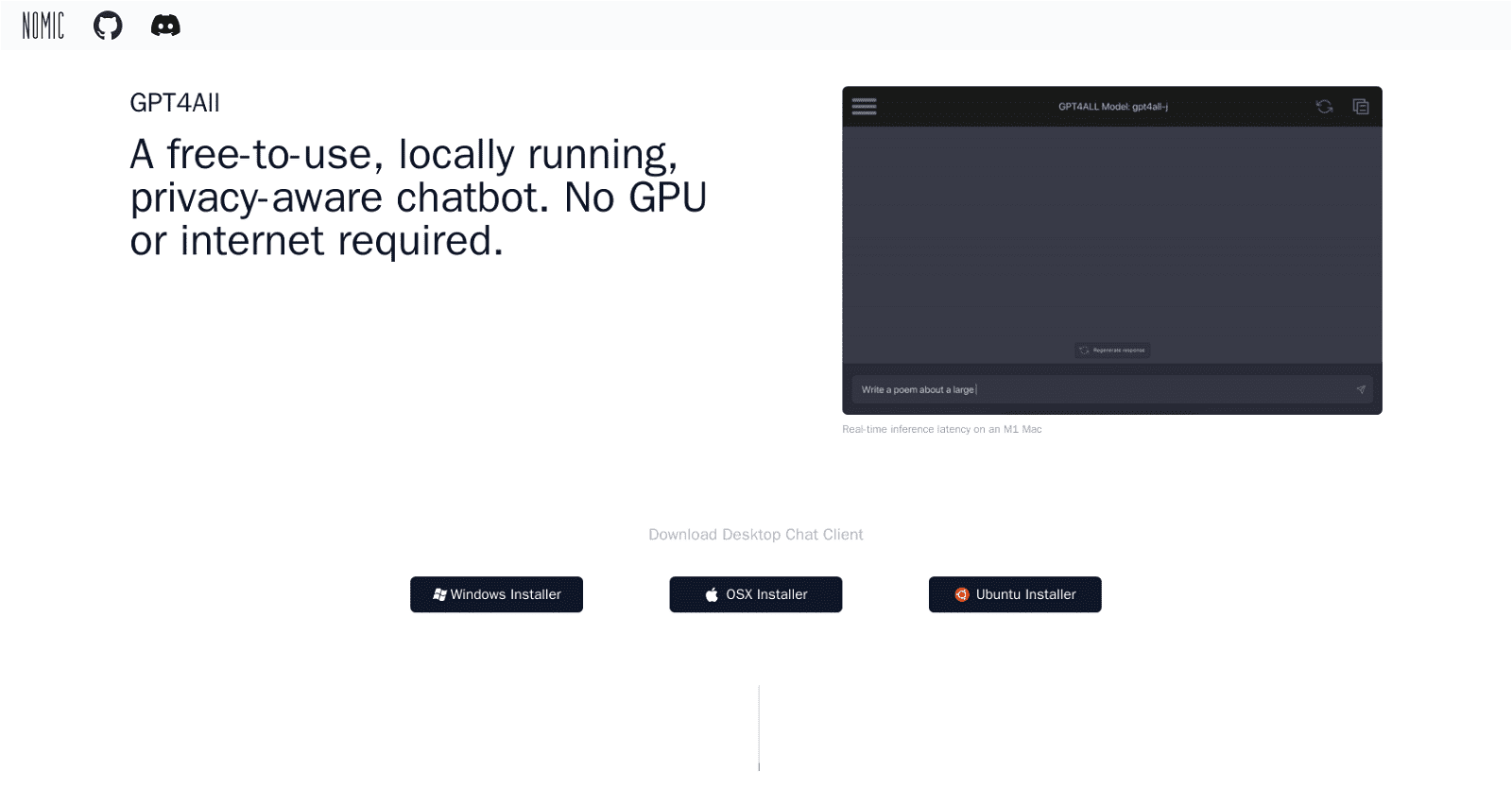This screenshot has height=788, width=1512.
Task: Click the Nomic logo in header
Action: (43, 26)
